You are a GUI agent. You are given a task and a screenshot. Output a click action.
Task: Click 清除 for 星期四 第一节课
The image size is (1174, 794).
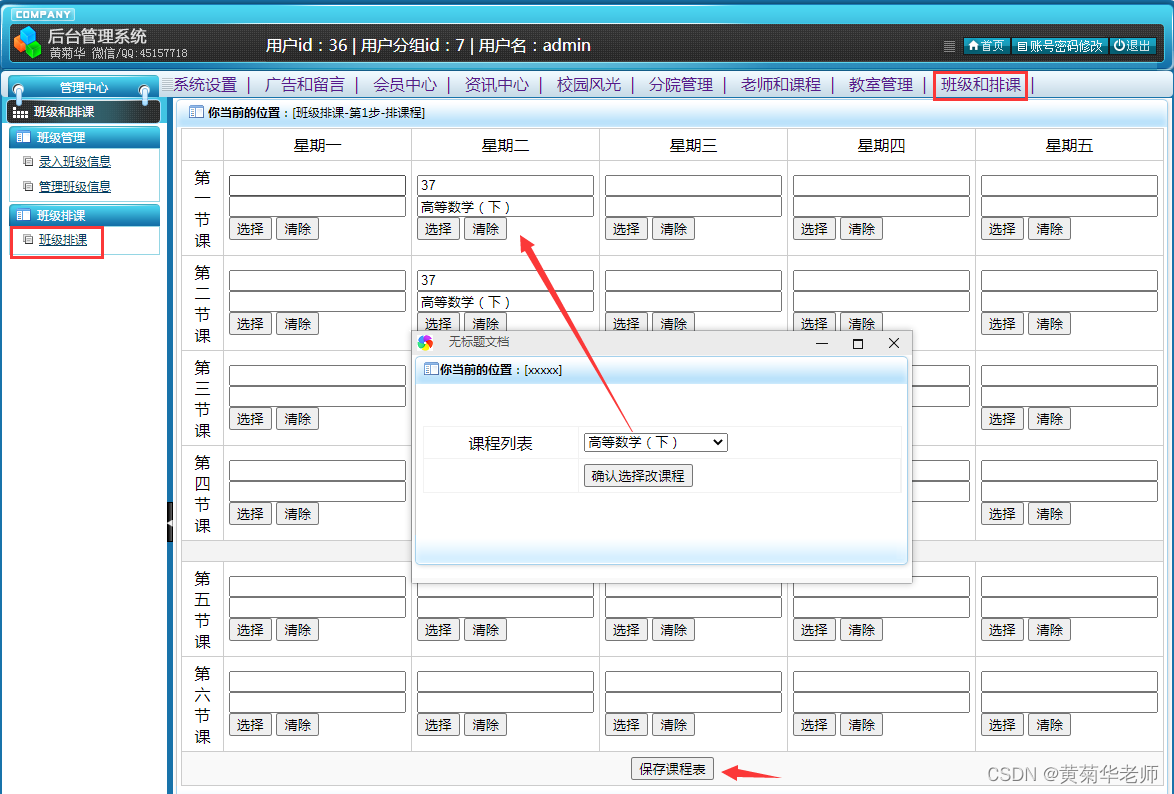[x=861, y=229]
